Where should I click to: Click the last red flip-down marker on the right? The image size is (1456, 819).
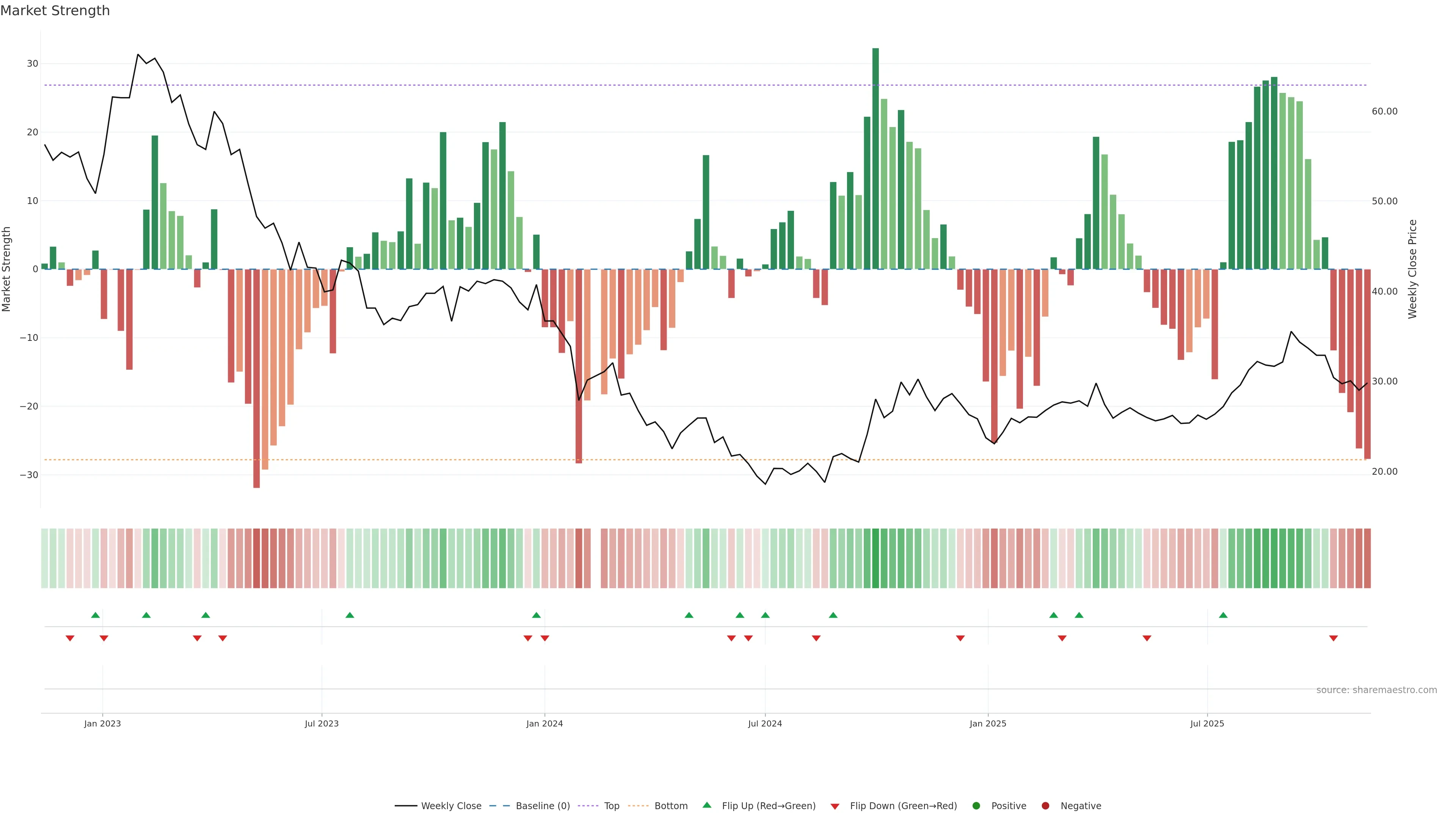point(1334,638)
